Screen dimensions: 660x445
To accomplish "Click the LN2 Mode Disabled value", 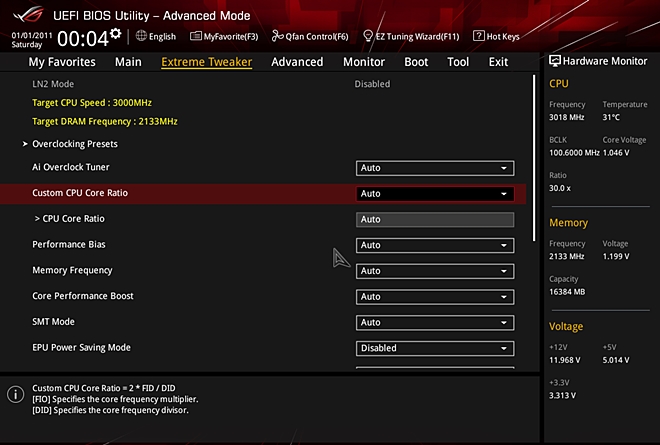I will [x=372, y=84].
